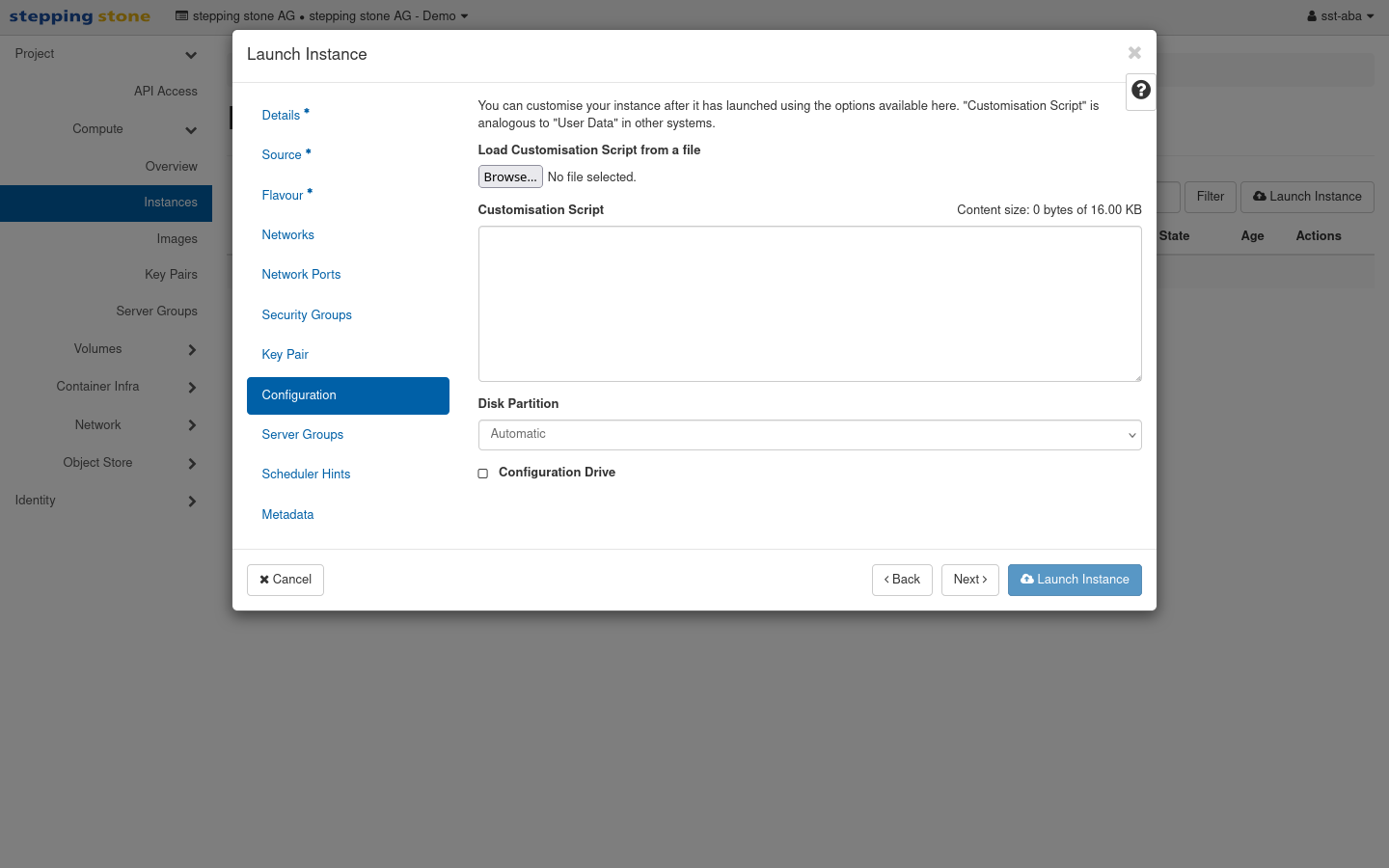The height and width of the screenshot is (868, 1389).
Task: Expand the Volumes section
Action: click(x=106, y=349)
